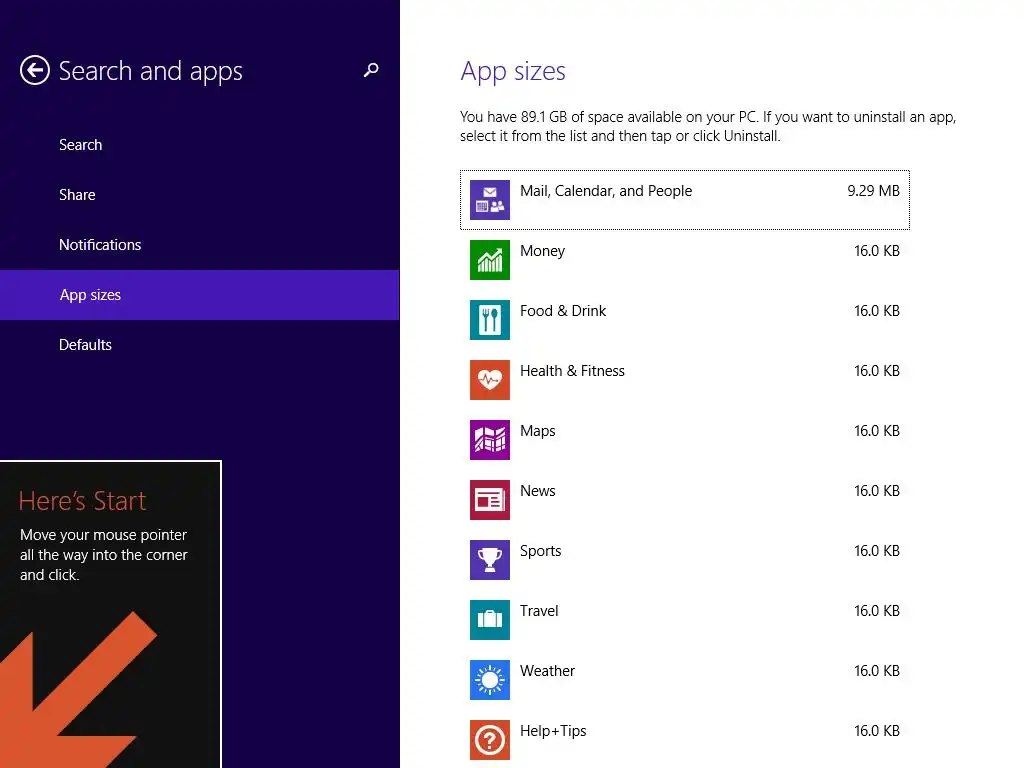The image size is (1024, 768).
Task: Click the 16.0 KB size next to Maps
Action: click(x=876, y=431)
